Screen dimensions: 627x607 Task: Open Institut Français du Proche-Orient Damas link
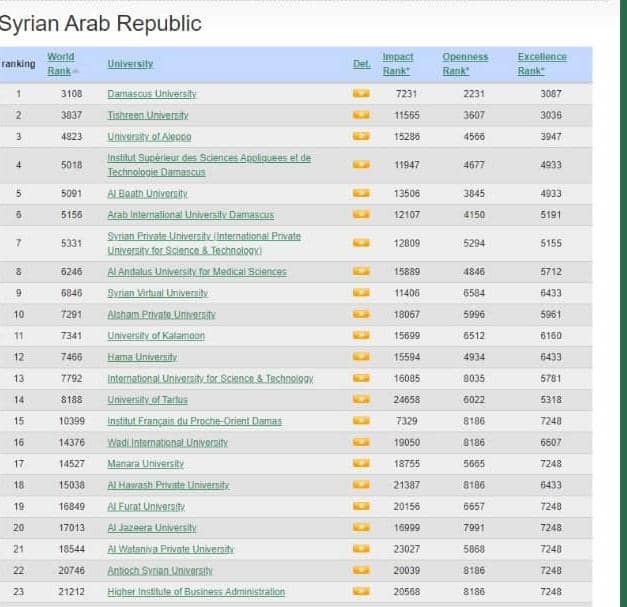194,421
